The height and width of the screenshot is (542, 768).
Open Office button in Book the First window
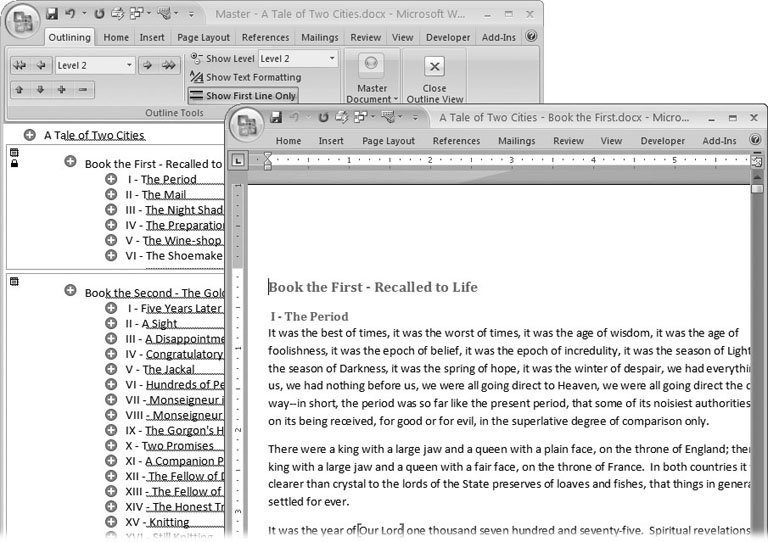click(246, 122)
